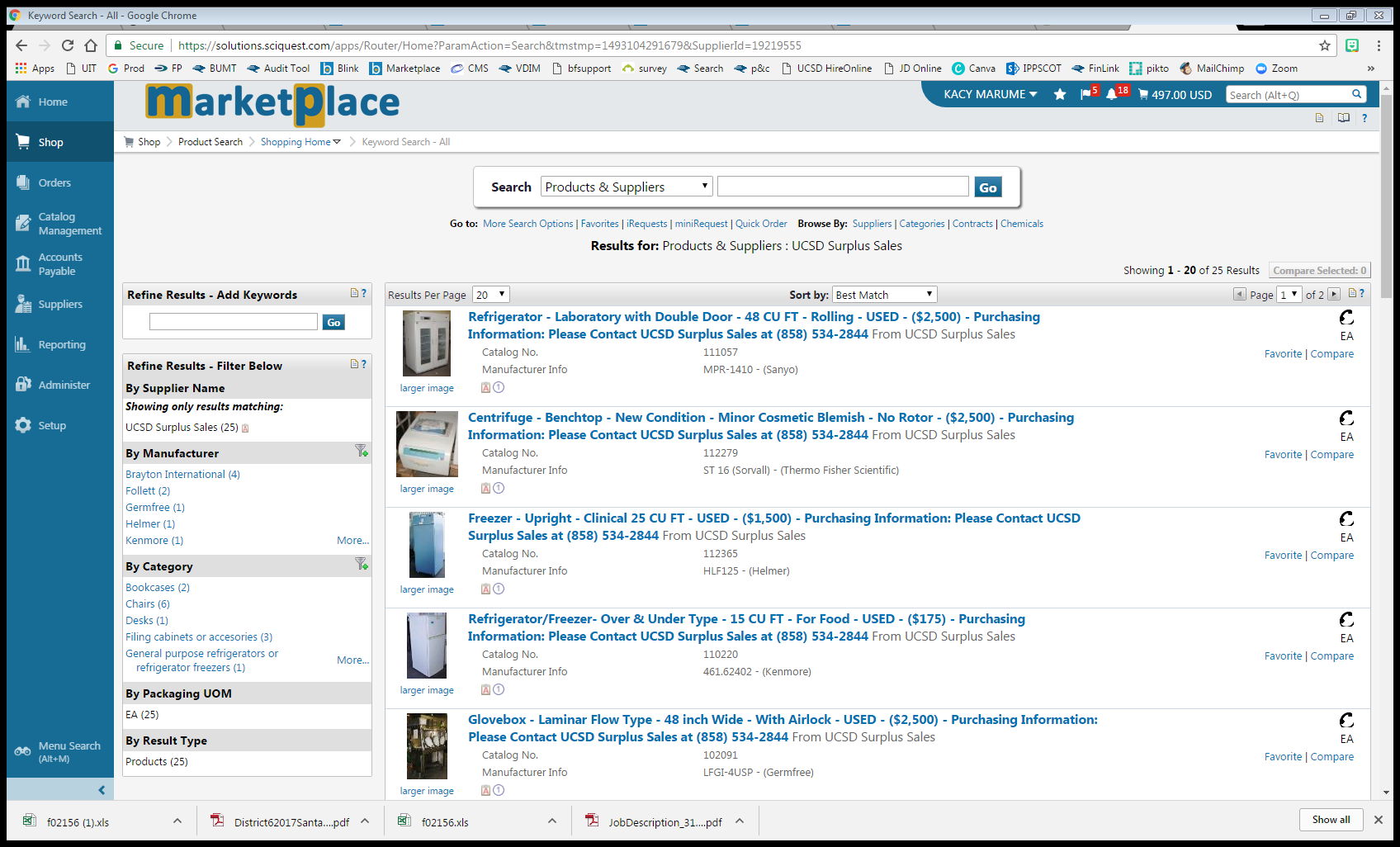Filter by Chairs category
This screenshot has height=847, width=1400.
click(x=148, y=604)
